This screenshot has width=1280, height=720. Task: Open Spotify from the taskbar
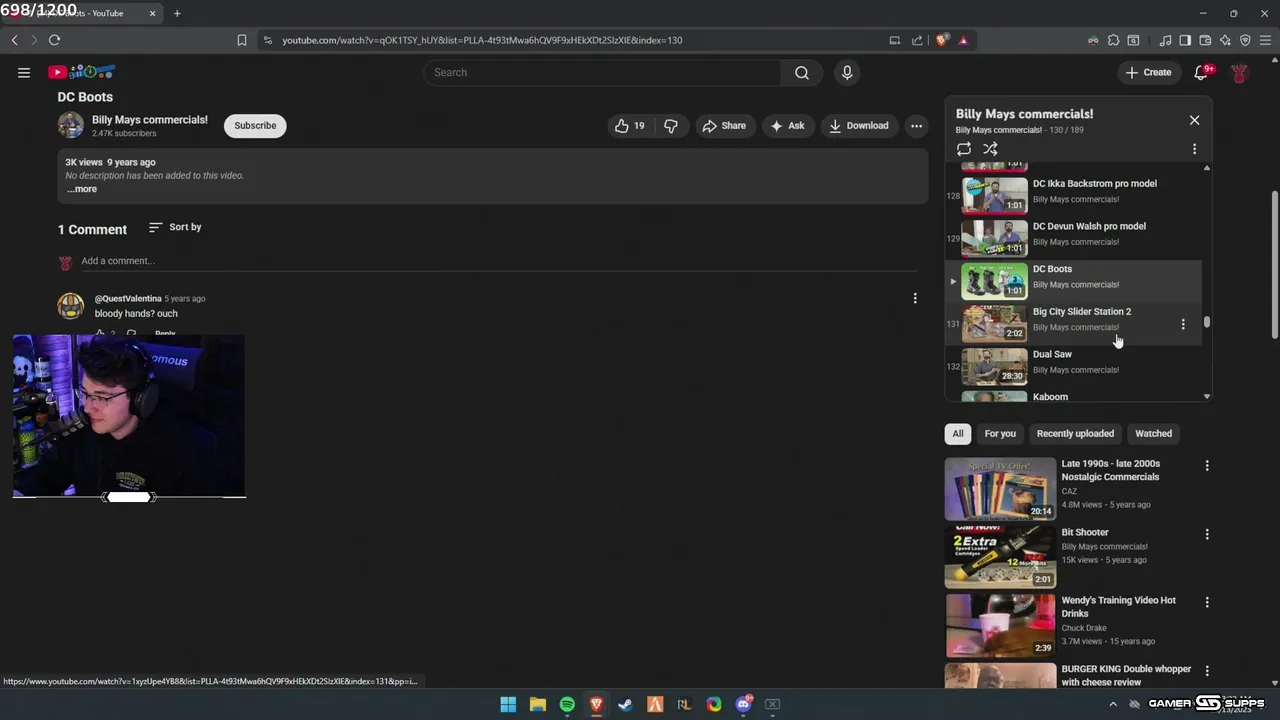567,704
